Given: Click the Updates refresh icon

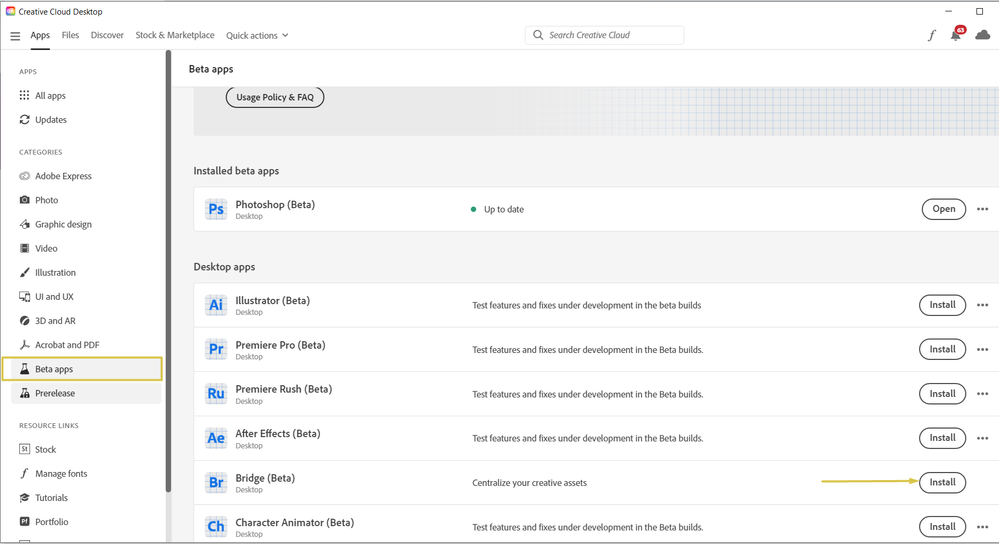Looking at the screenshot, I should tap(24, 120).
